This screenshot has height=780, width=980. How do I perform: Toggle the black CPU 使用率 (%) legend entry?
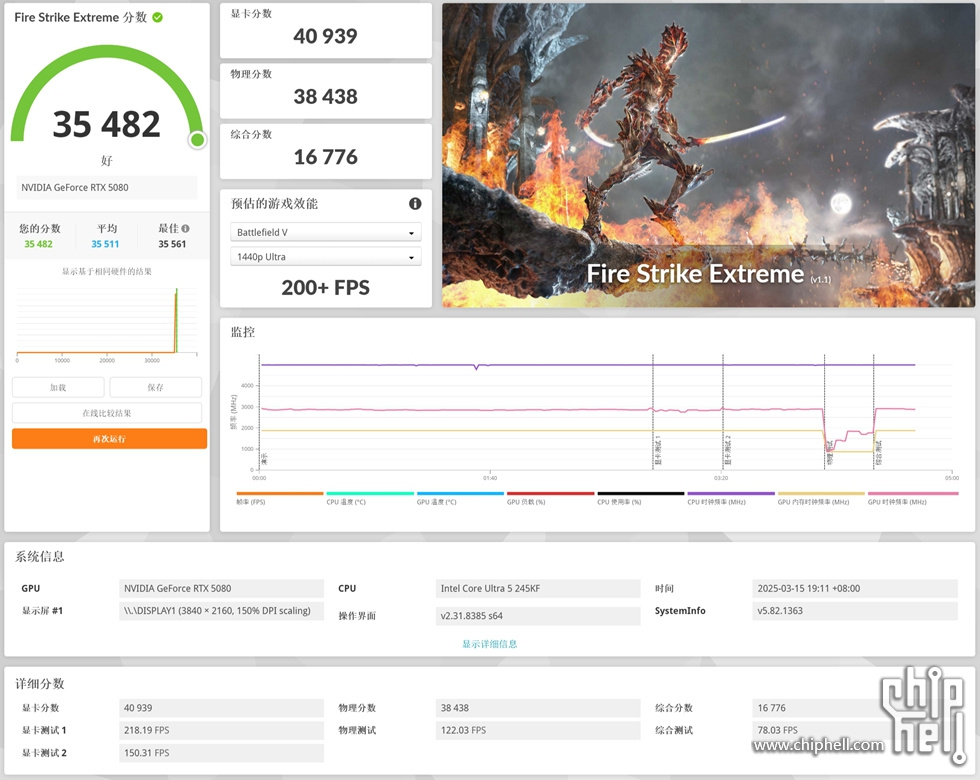641,498
